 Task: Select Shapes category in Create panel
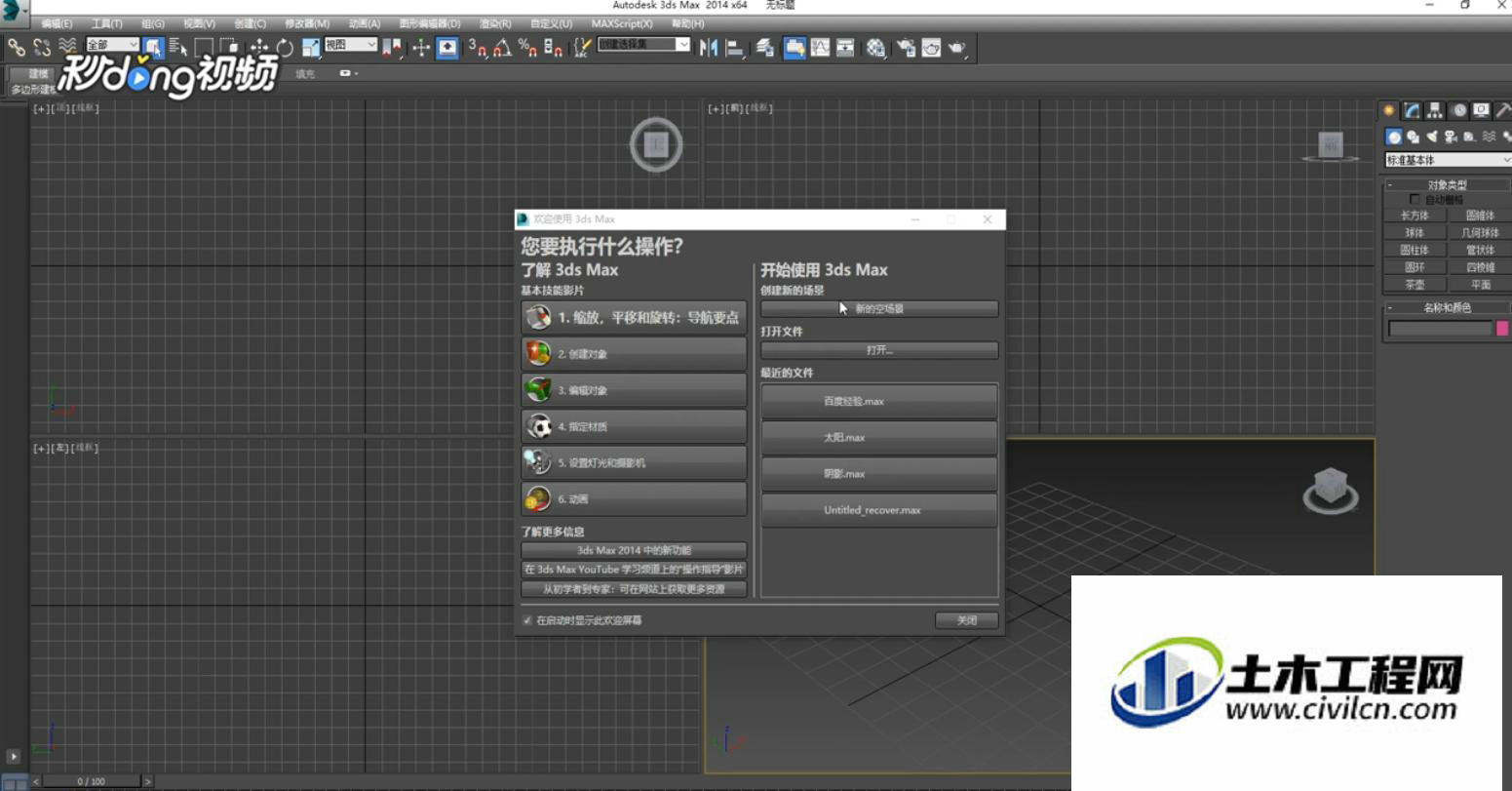pos(1413,138)
